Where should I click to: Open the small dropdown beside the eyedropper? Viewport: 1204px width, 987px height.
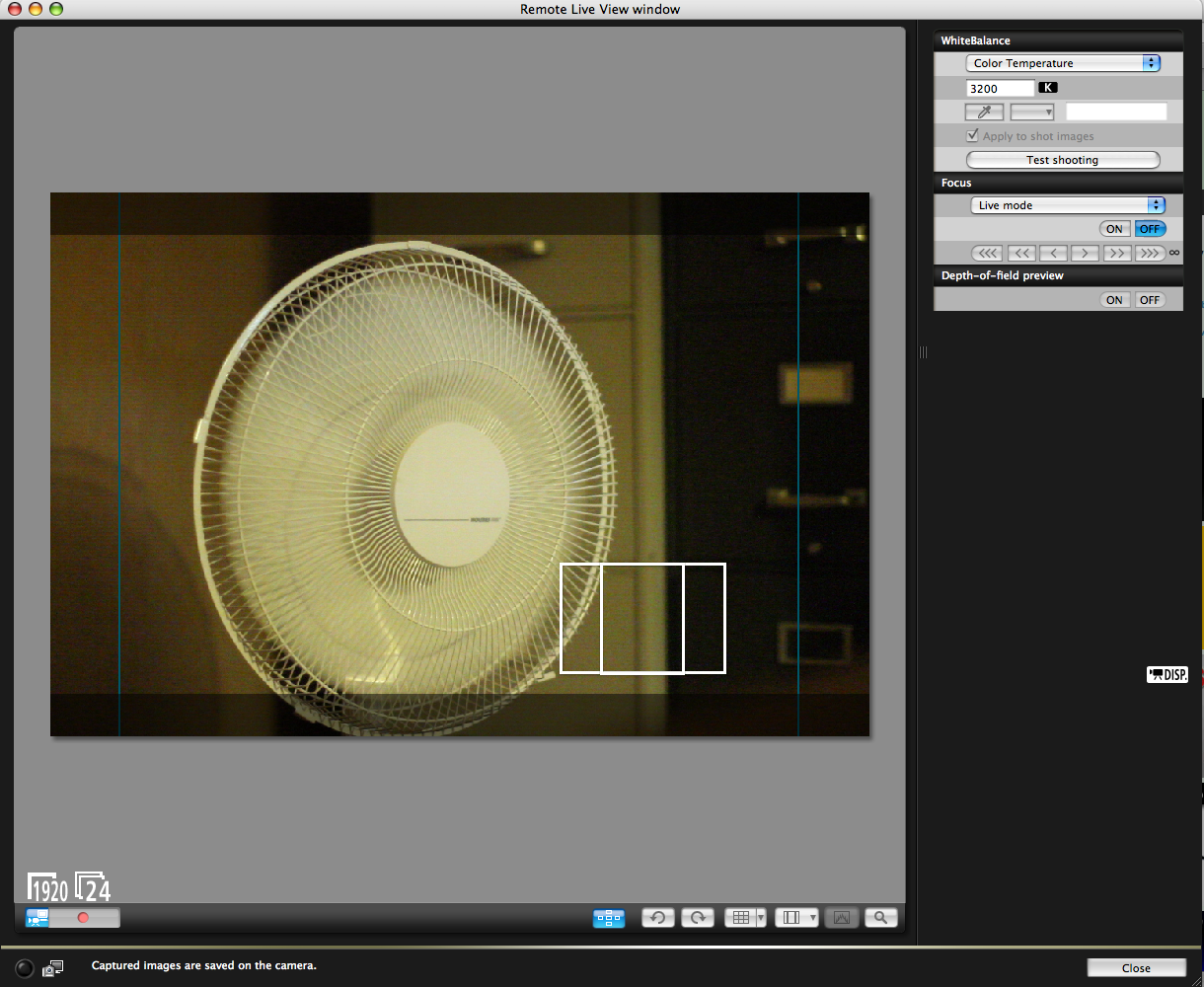point(1032,113)
